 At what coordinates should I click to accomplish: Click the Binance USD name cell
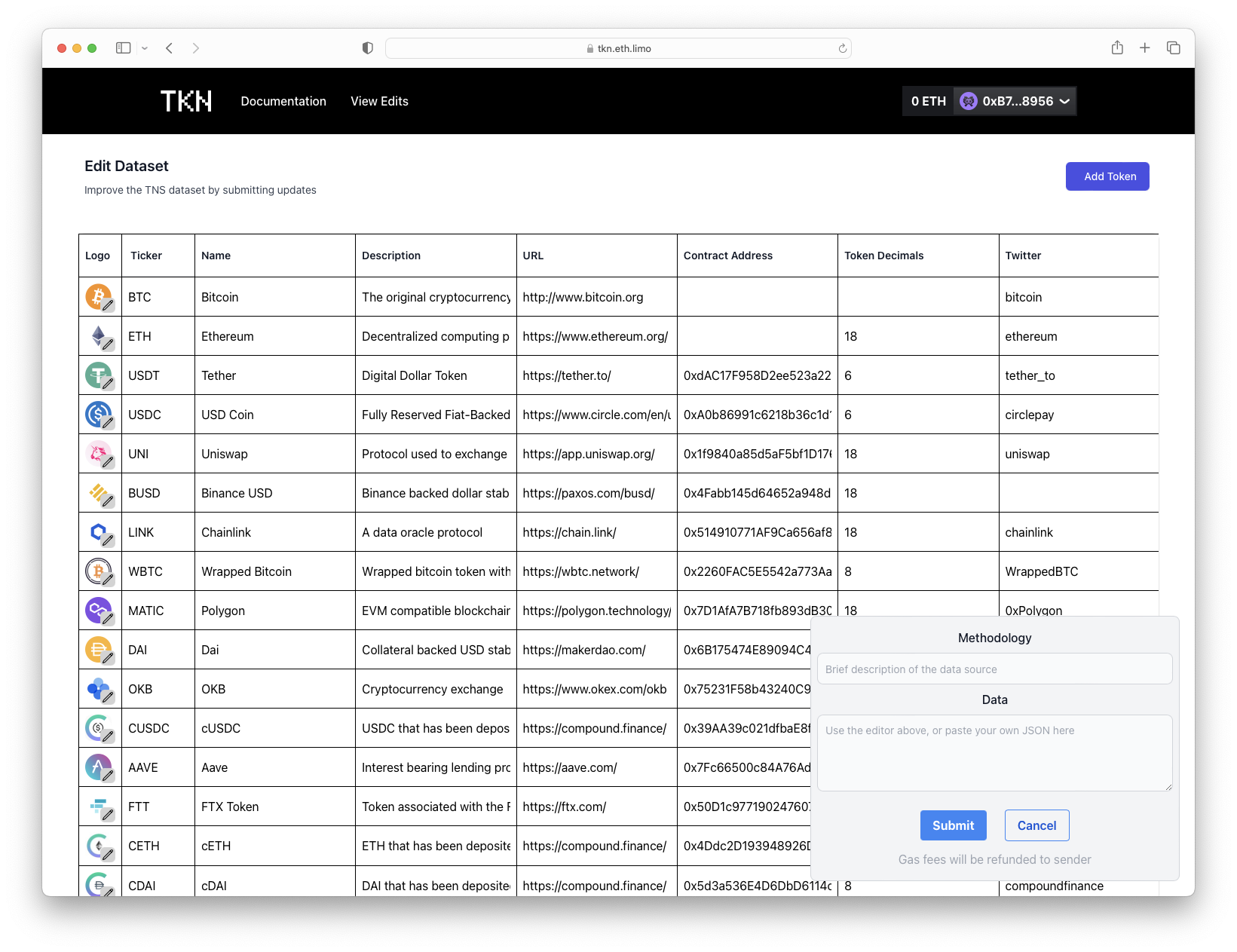(275, 493)
